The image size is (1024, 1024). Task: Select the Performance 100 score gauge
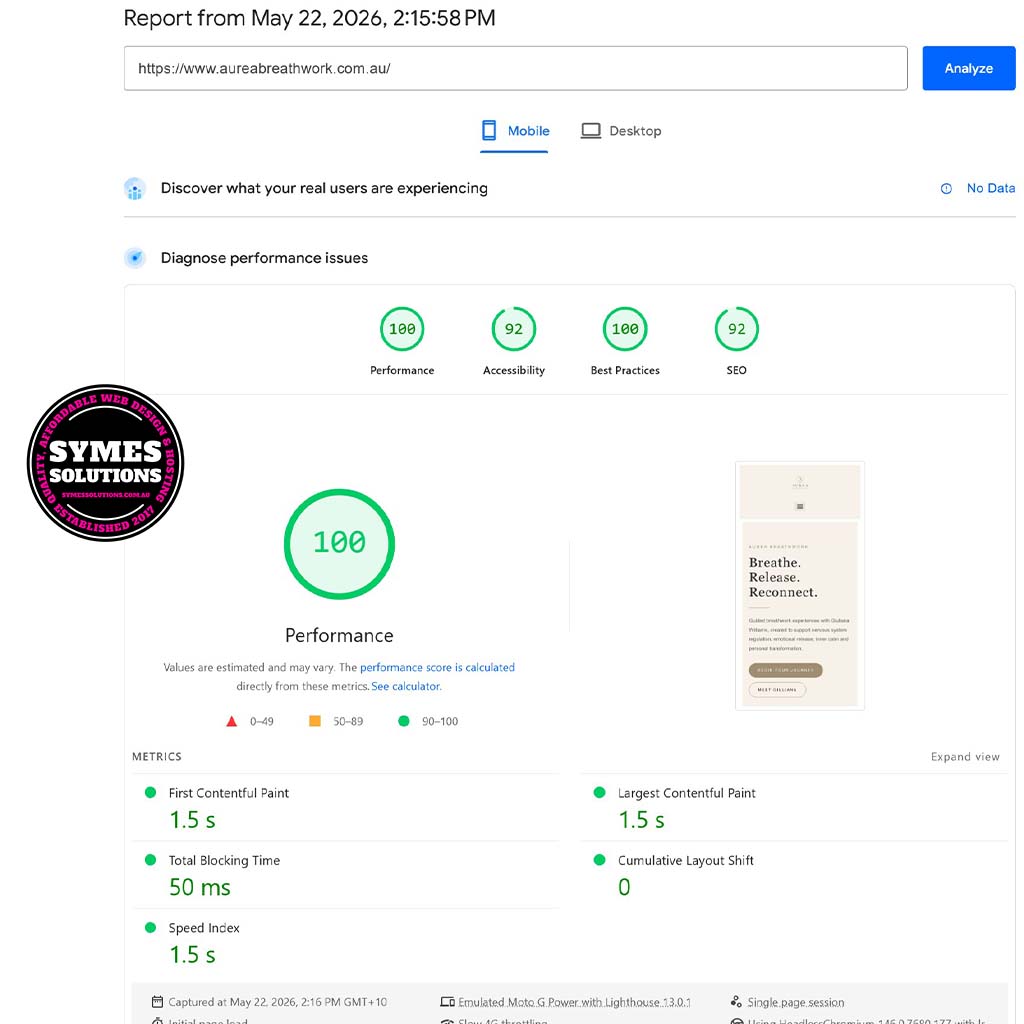(402, 329)
